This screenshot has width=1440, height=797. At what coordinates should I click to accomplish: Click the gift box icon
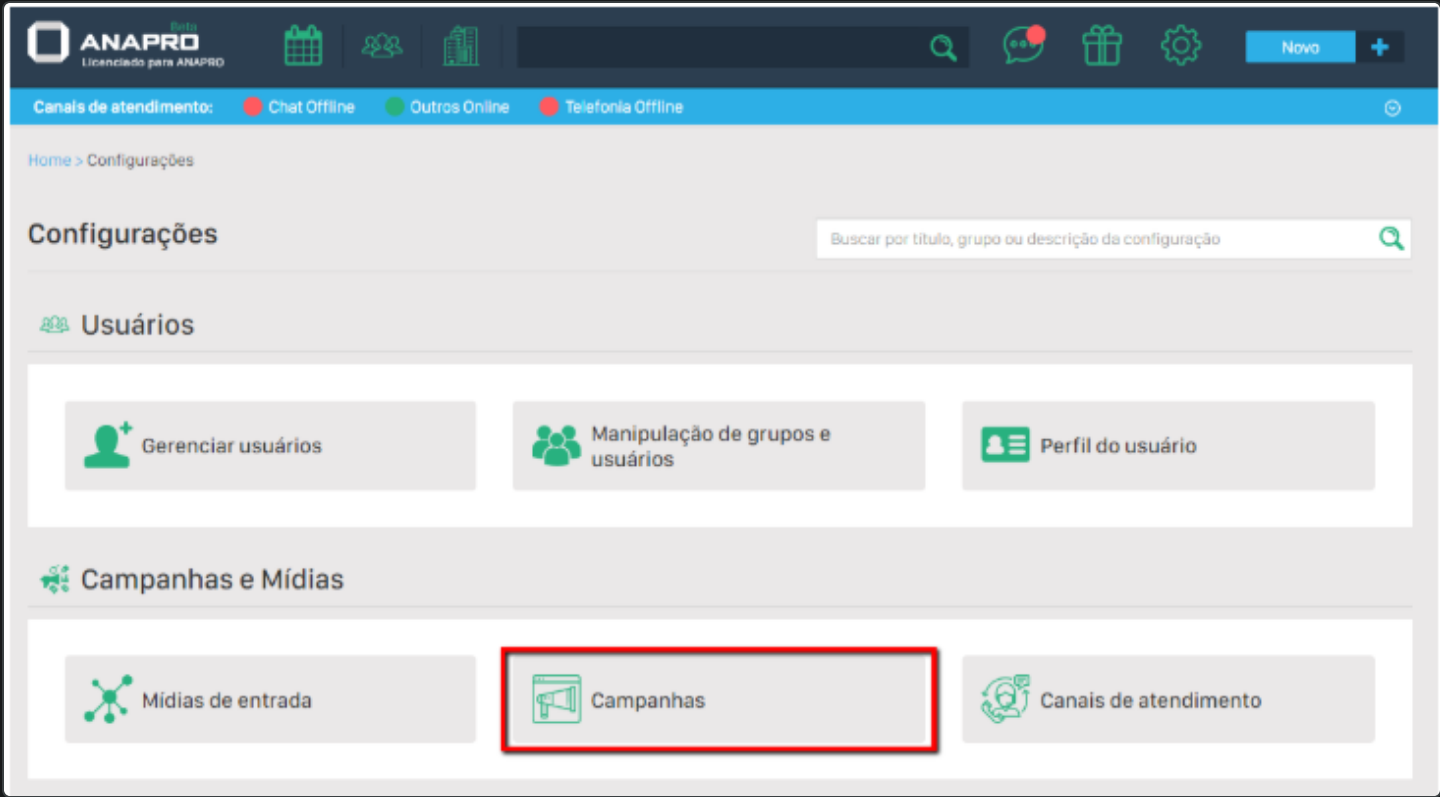click(x=1101, y=47)
